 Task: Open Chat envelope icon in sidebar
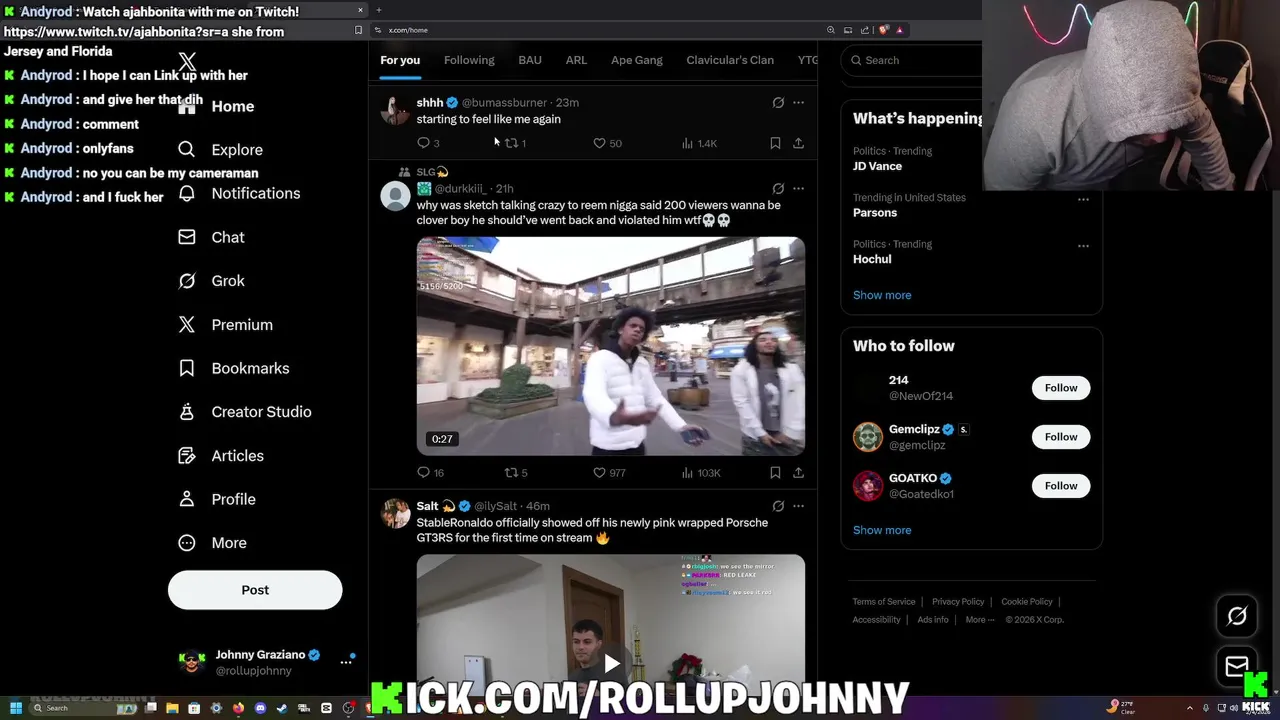coord(186,237)
